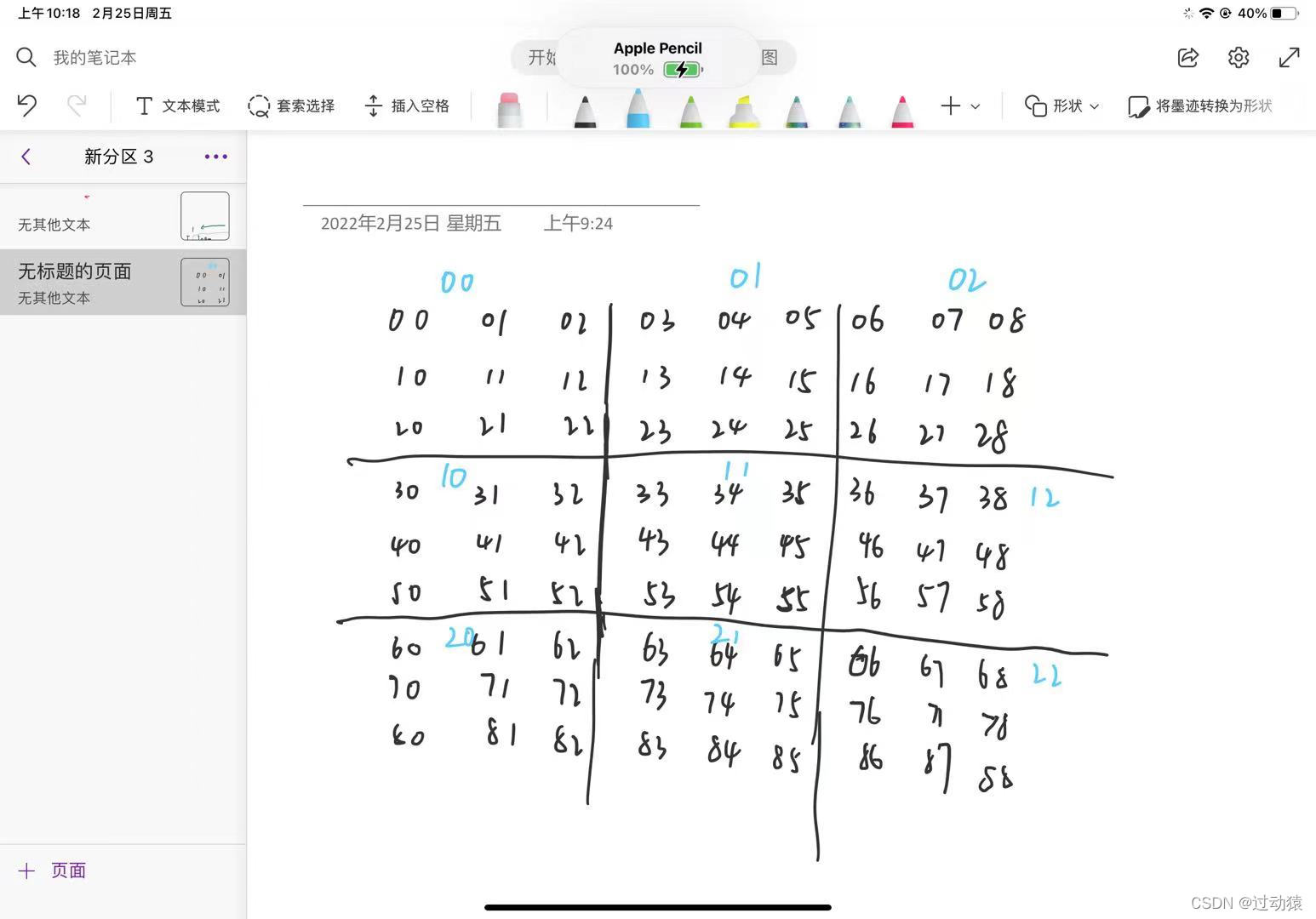This screenshot has width=1316, height=919.
Task: Tap the status bar clock 上午10:18
Action: pos(49,13)
